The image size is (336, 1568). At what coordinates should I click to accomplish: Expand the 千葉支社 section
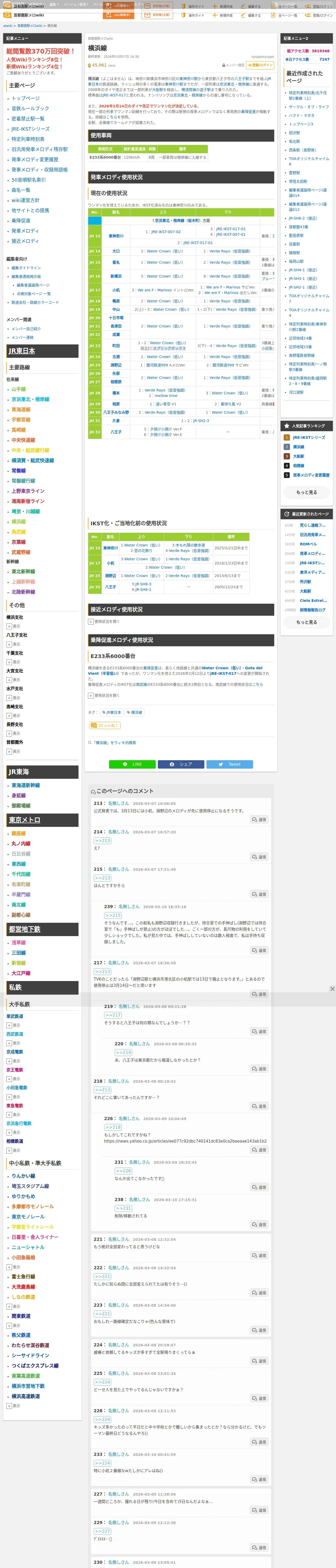[13, 662]
